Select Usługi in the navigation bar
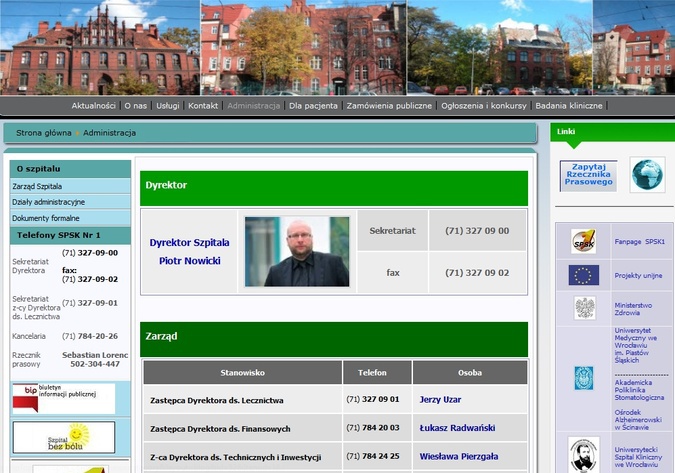Image resolution: width=675 pixels, height=473 pixels. (167, 106)
